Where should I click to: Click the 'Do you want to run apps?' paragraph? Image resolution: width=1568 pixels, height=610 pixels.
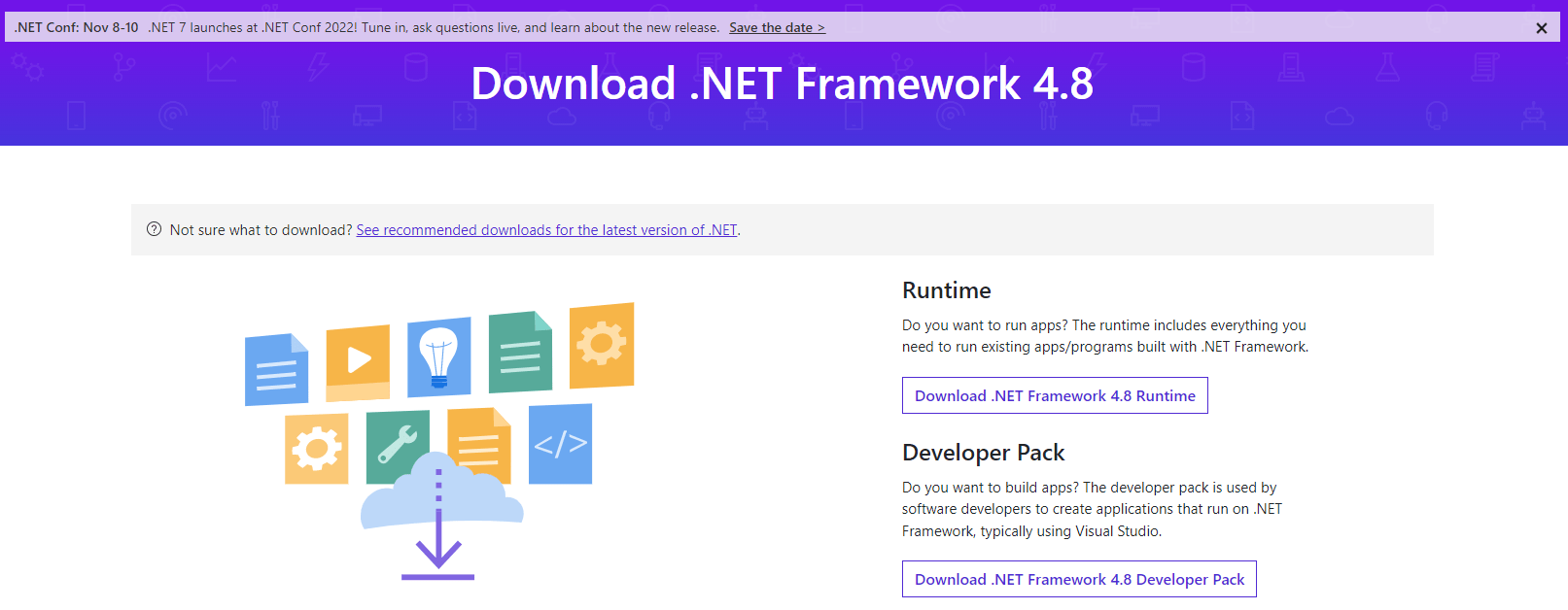point(1105,336)
